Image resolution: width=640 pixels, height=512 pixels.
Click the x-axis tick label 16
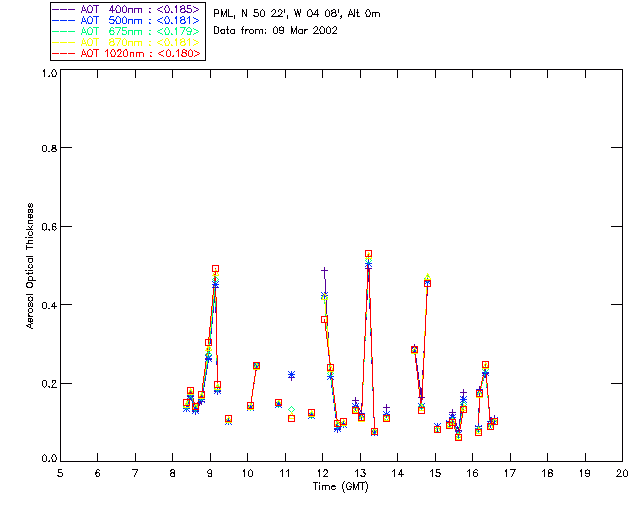point(472,472)
